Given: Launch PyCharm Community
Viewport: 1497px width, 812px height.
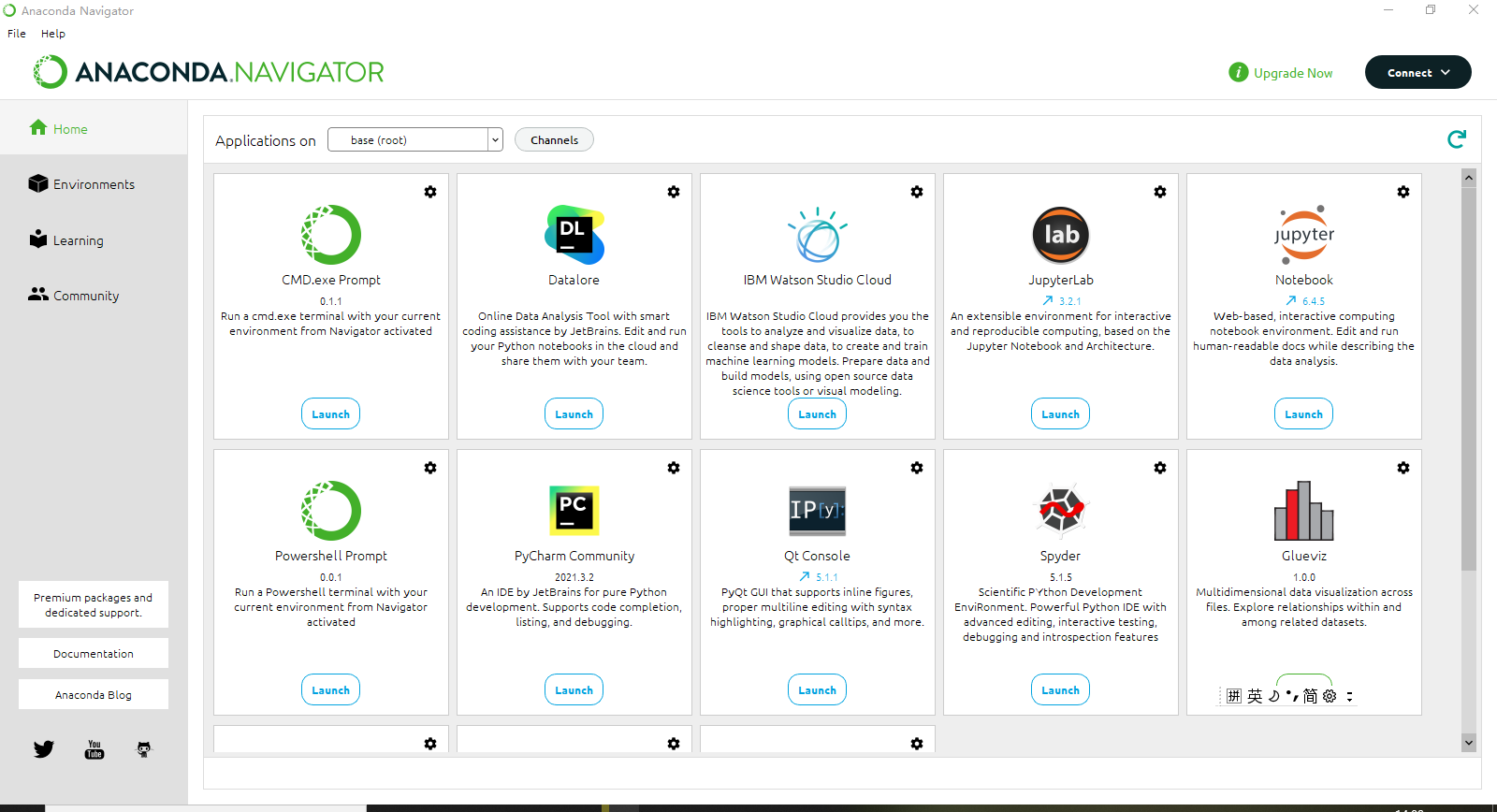Looking at the screenshot, I should click(574, 690).
